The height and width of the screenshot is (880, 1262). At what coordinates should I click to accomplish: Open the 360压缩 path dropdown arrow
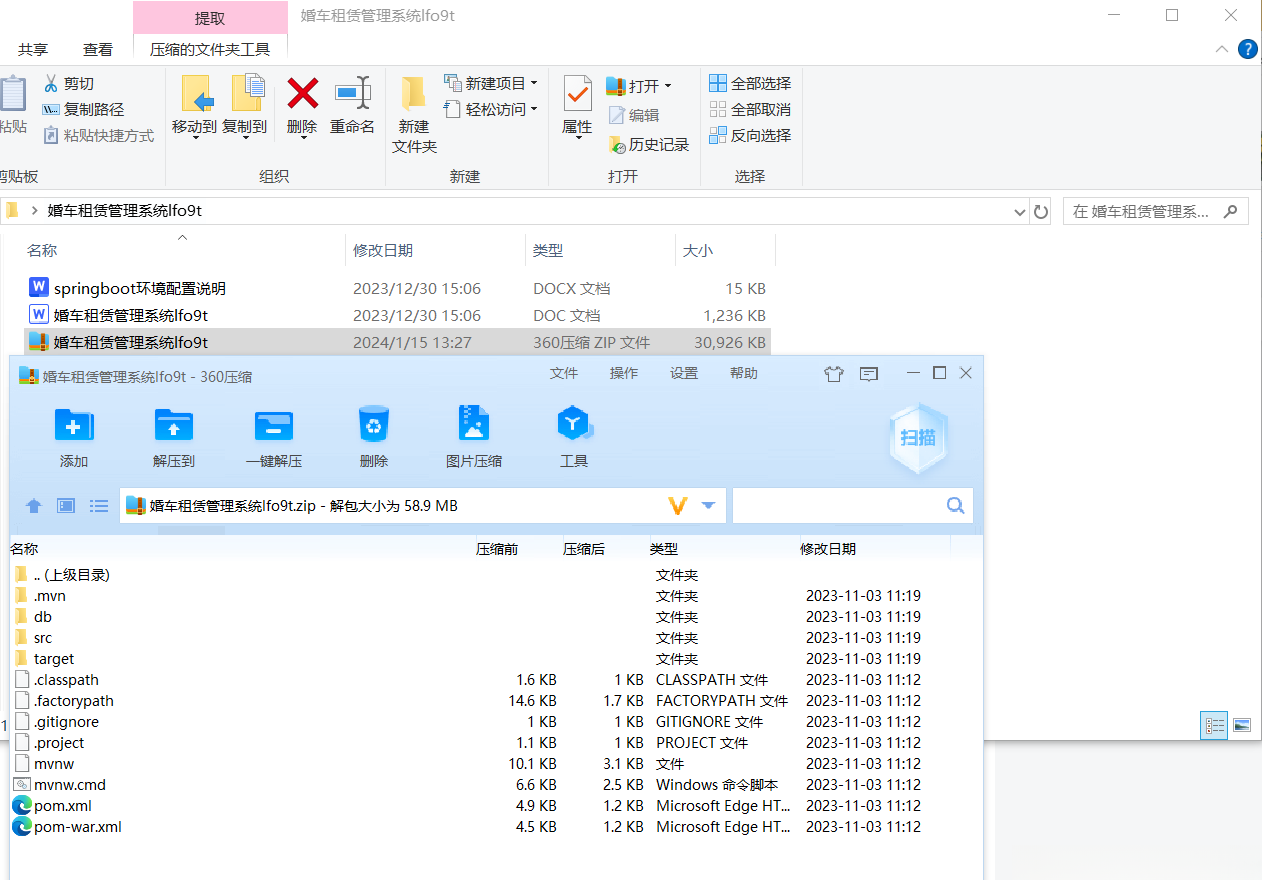click(708, 506)
